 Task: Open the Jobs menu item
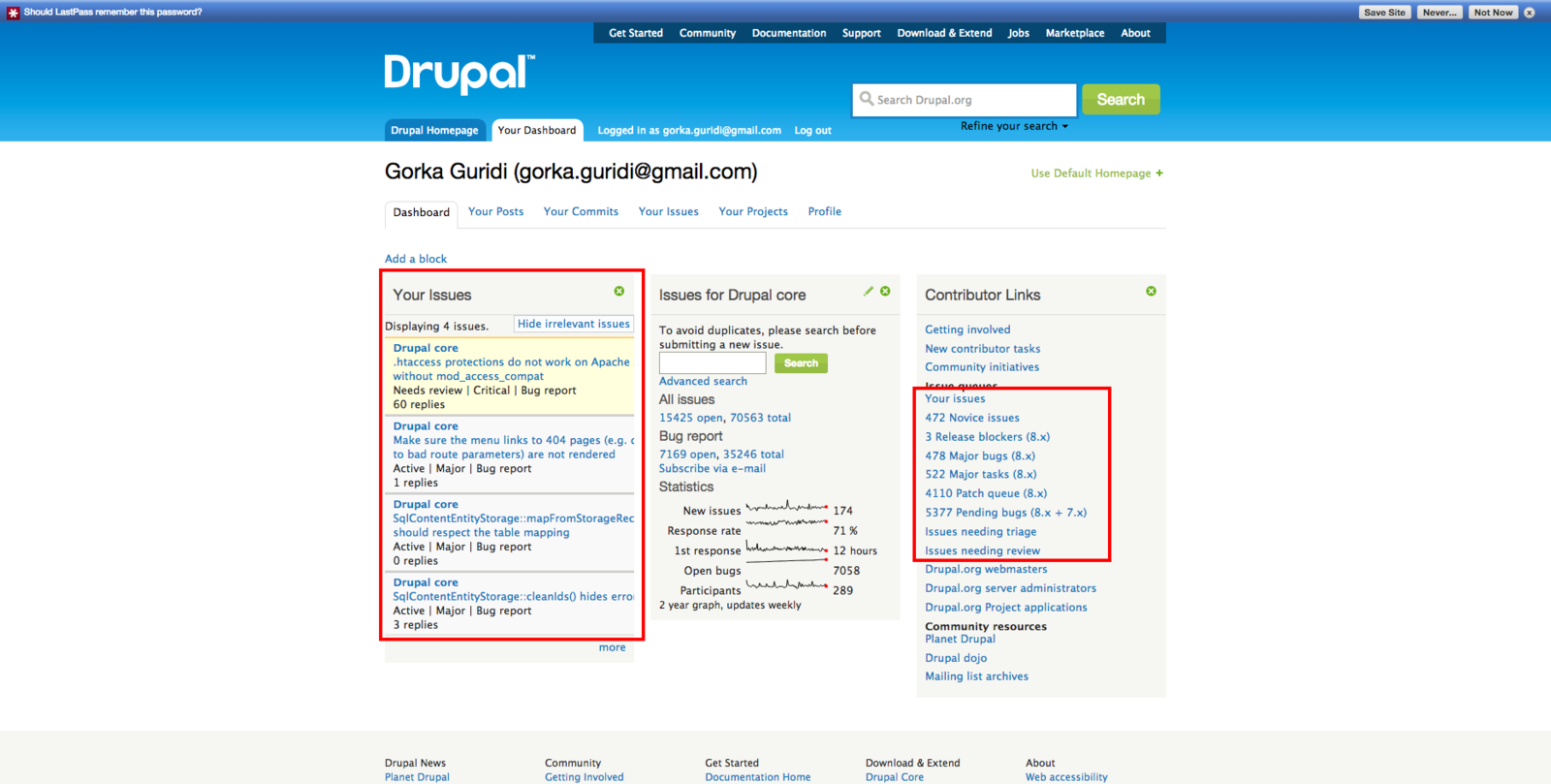tap(1019, 33)
